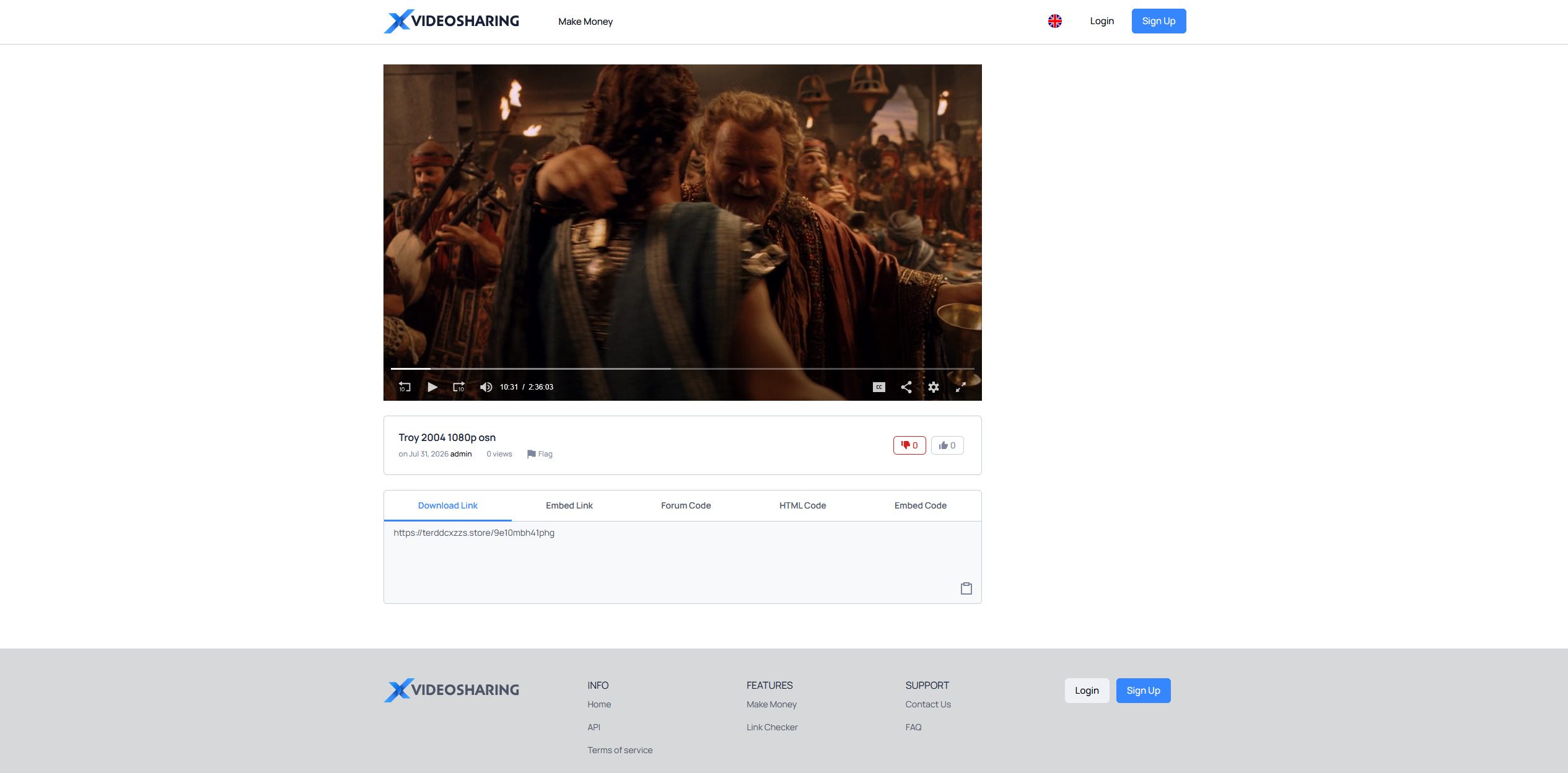Seek on the video progress bar
Screen dimensions: 1568x773
(x=682, y=369)
